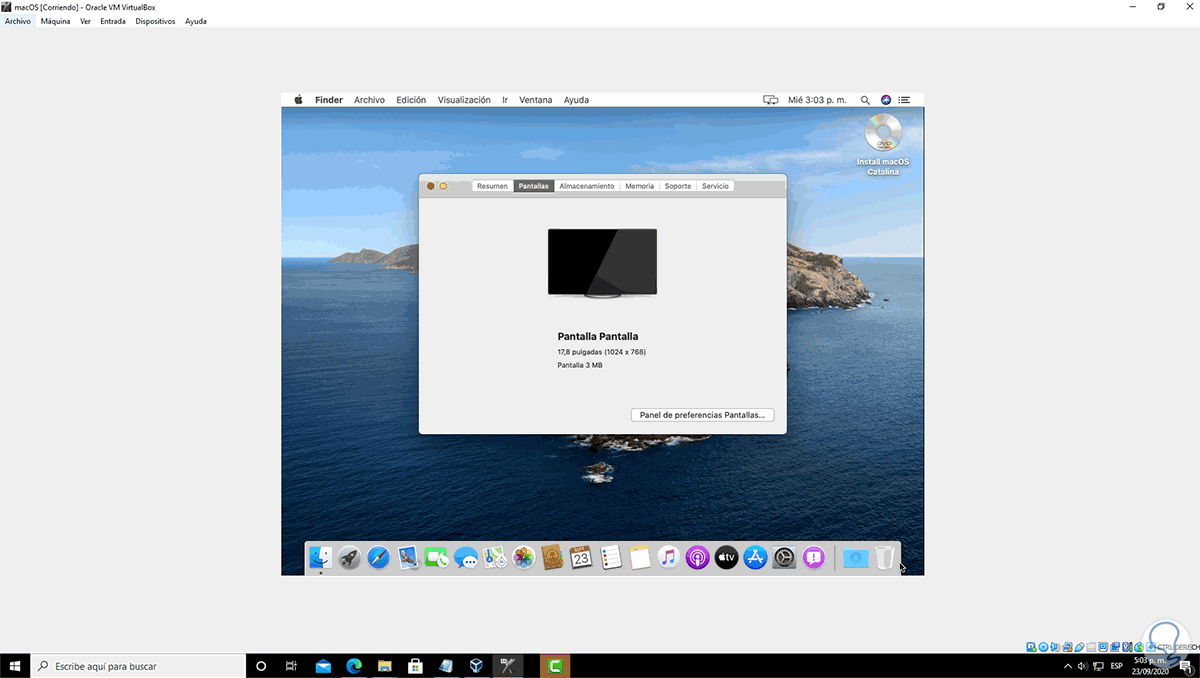
Task: Open Reminders list icon in dock
Action: (x=611, y=558)
